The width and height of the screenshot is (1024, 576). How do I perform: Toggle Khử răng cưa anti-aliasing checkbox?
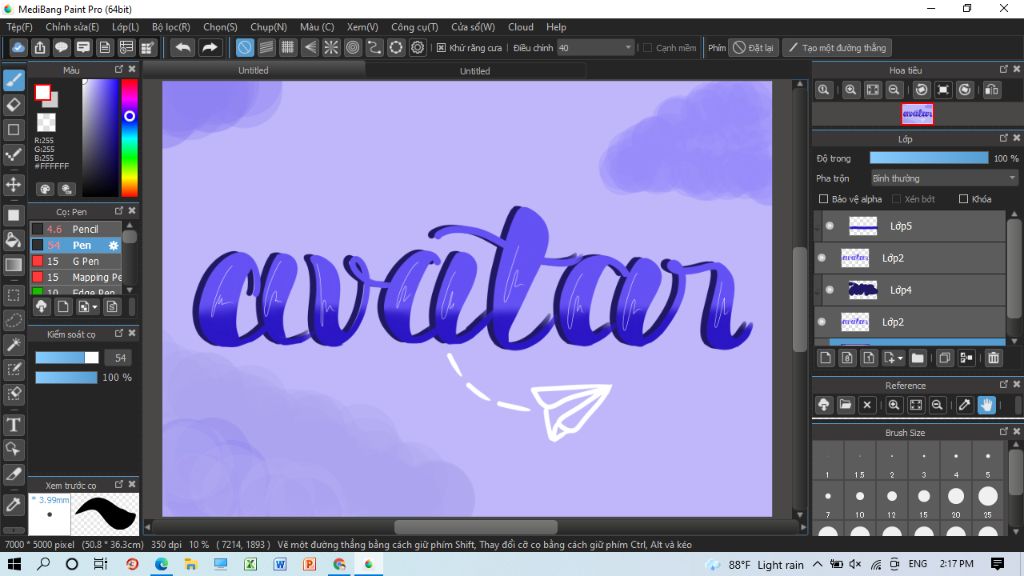coord(441,48)
